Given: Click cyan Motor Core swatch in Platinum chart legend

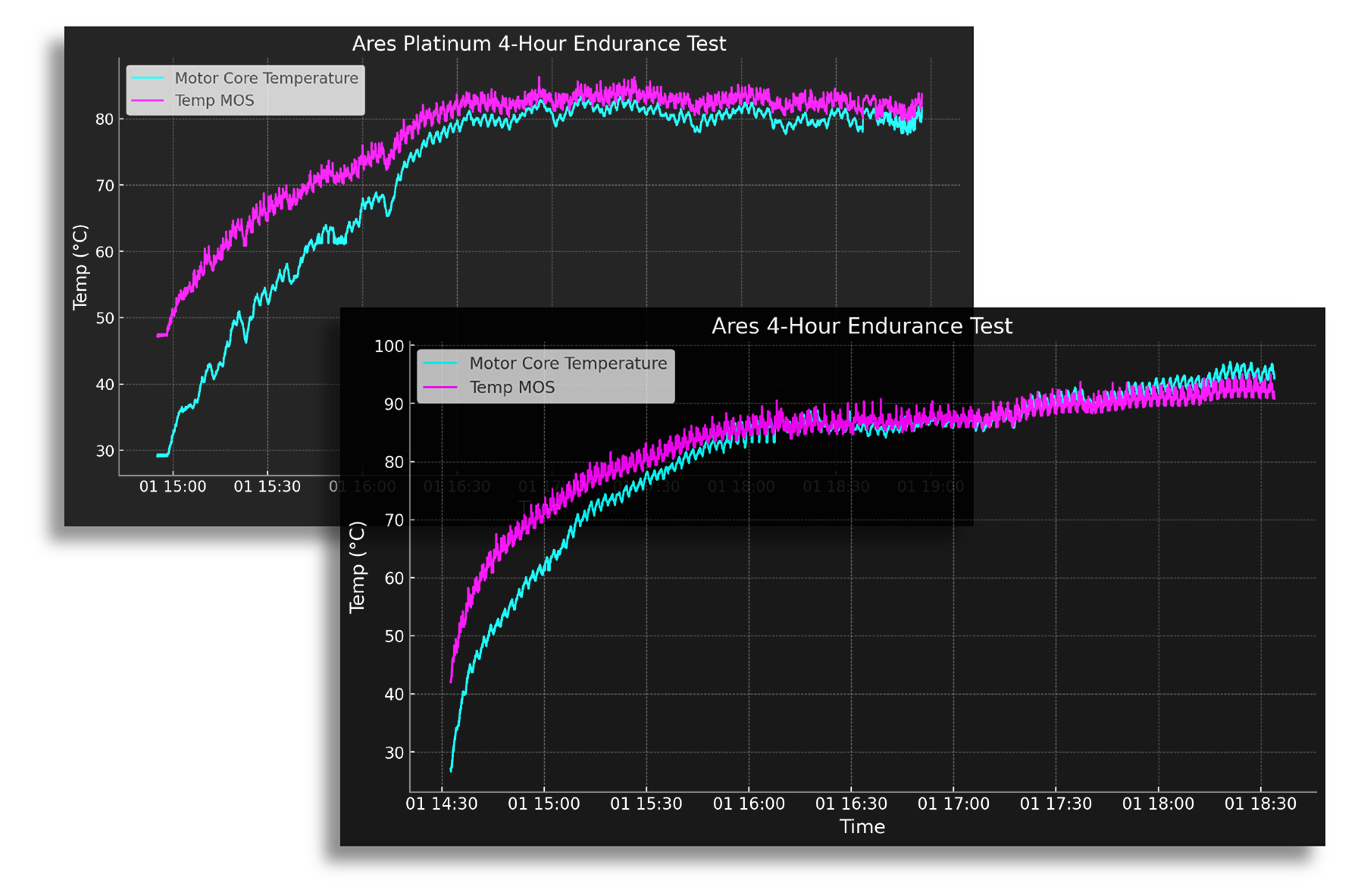Looking at the screenshot, I should tap(148, 78).
